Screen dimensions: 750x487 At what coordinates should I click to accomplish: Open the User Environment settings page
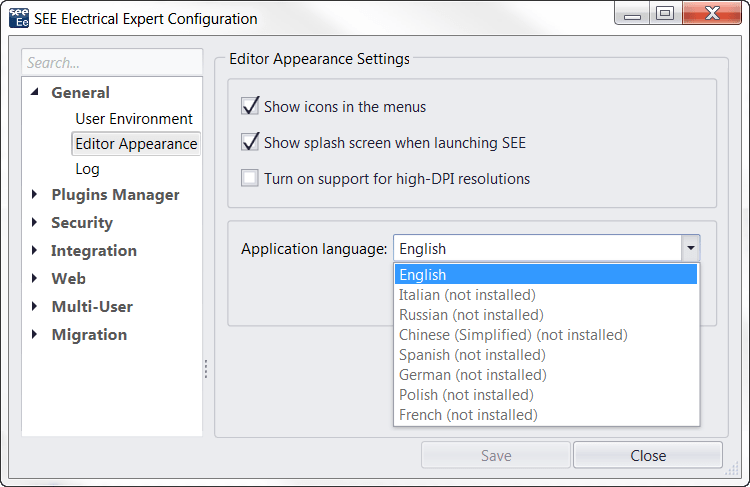click(x=134, y=119)
